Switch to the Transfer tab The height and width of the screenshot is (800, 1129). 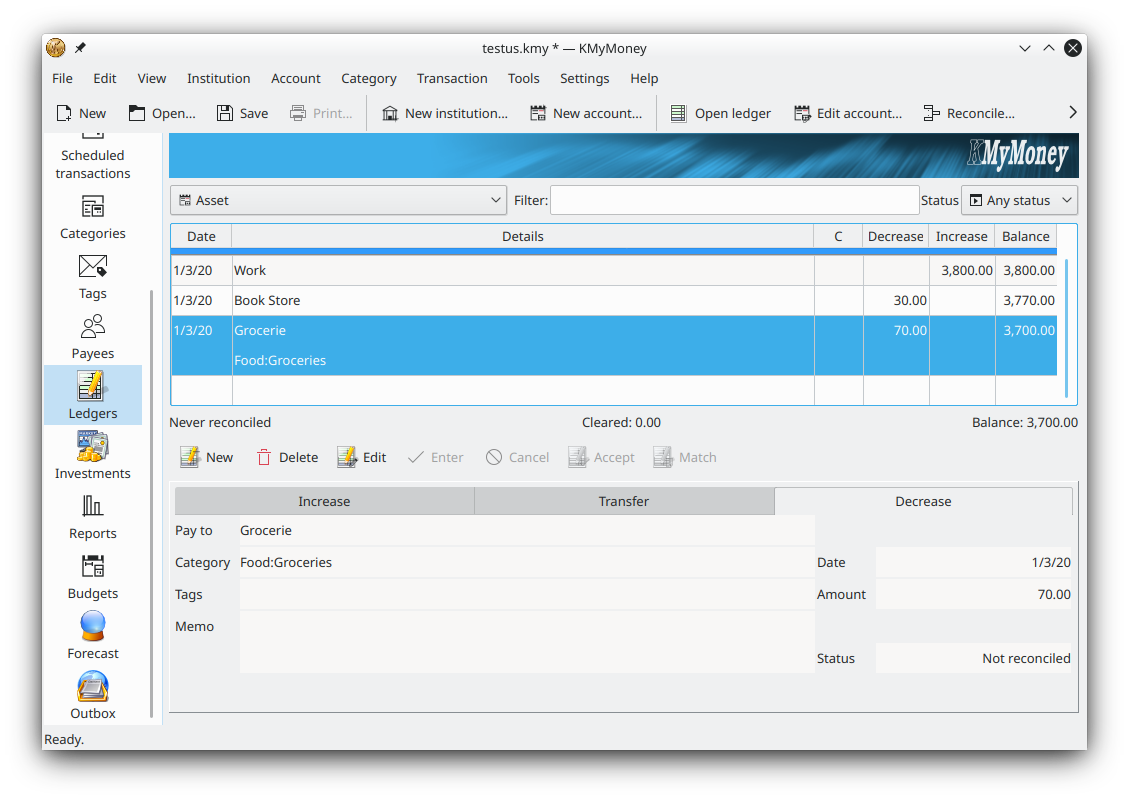623,501
